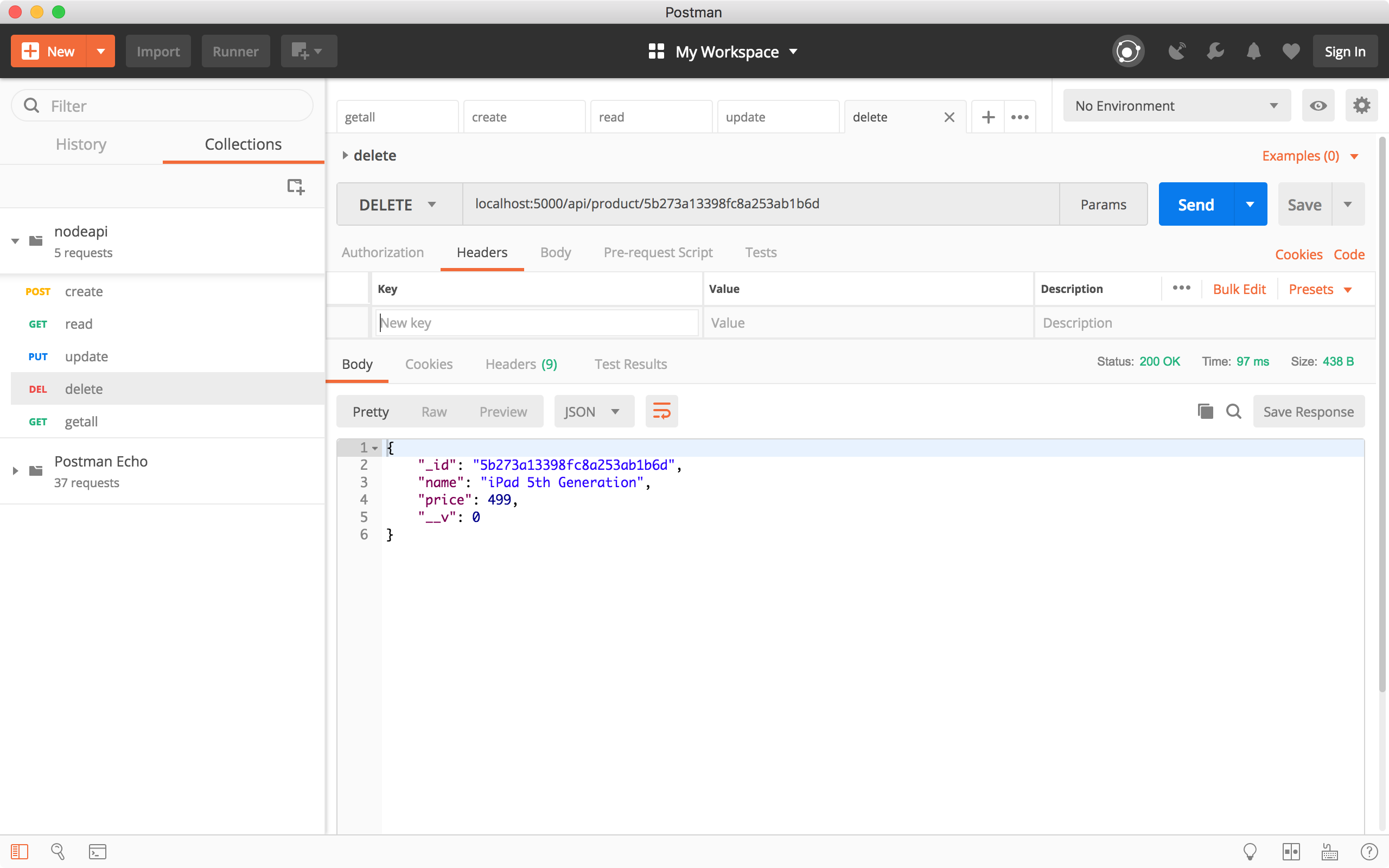This screenshot has width=1389, height=868.
Task: Click the New key header field
Action: coord(537,323)
